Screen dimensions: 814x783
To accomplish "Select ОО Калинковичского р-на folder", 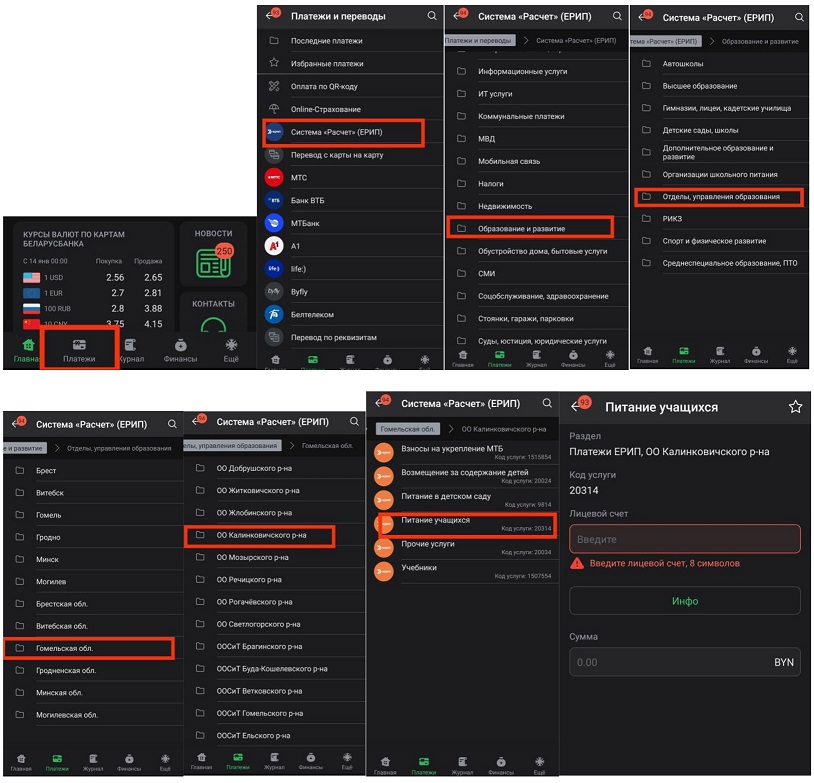I will point(260,535).
